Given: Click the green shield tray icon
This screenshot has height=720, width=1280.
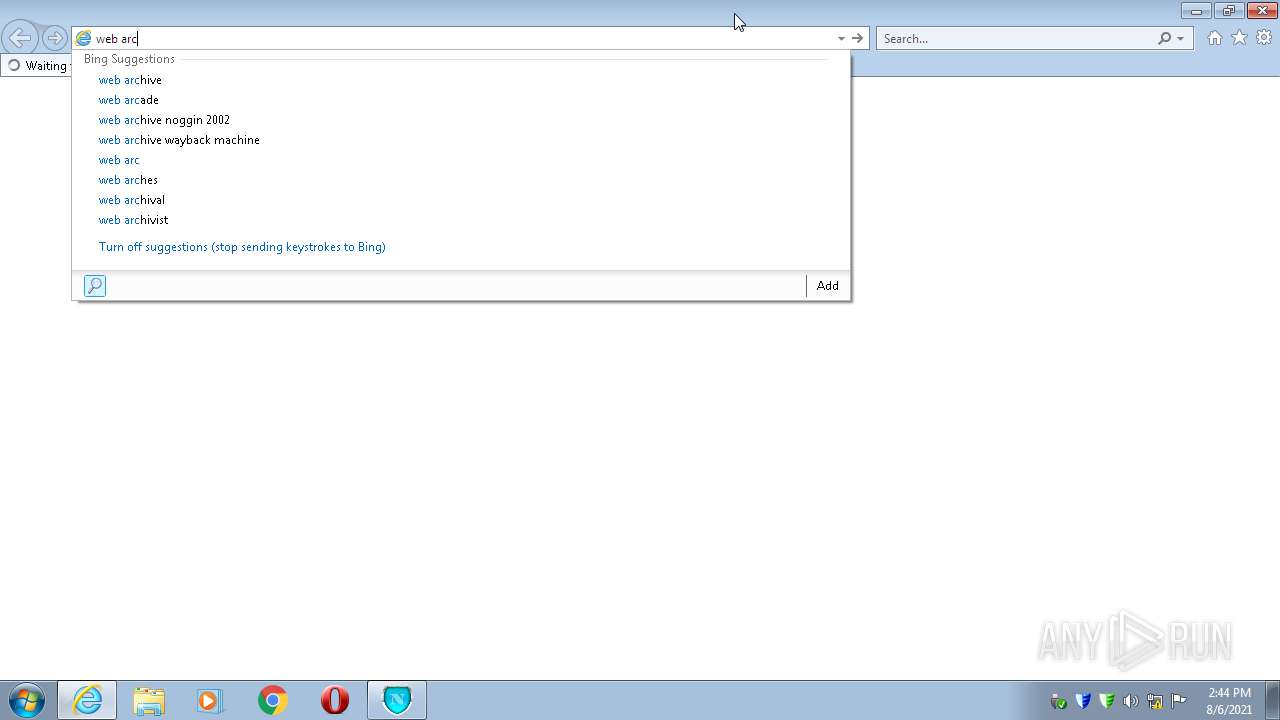Looking at the screenshot, I should [1107, 701].
